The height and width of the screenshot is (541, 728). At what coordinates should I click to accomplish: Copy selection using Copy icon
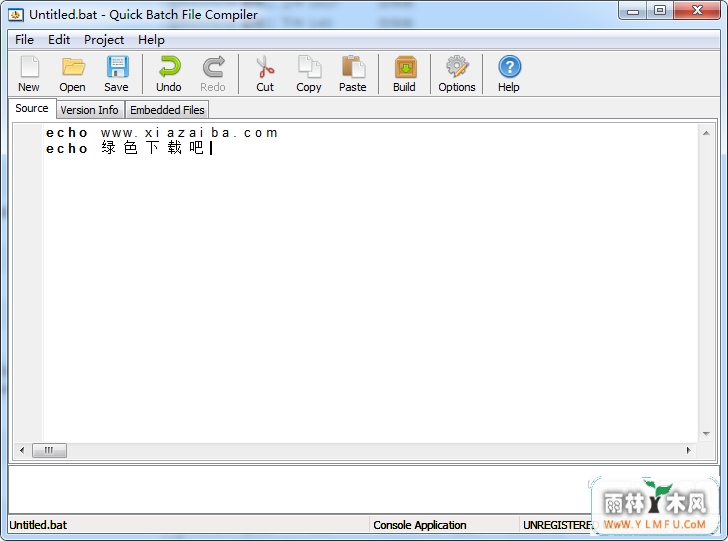[x=309, y=74]
